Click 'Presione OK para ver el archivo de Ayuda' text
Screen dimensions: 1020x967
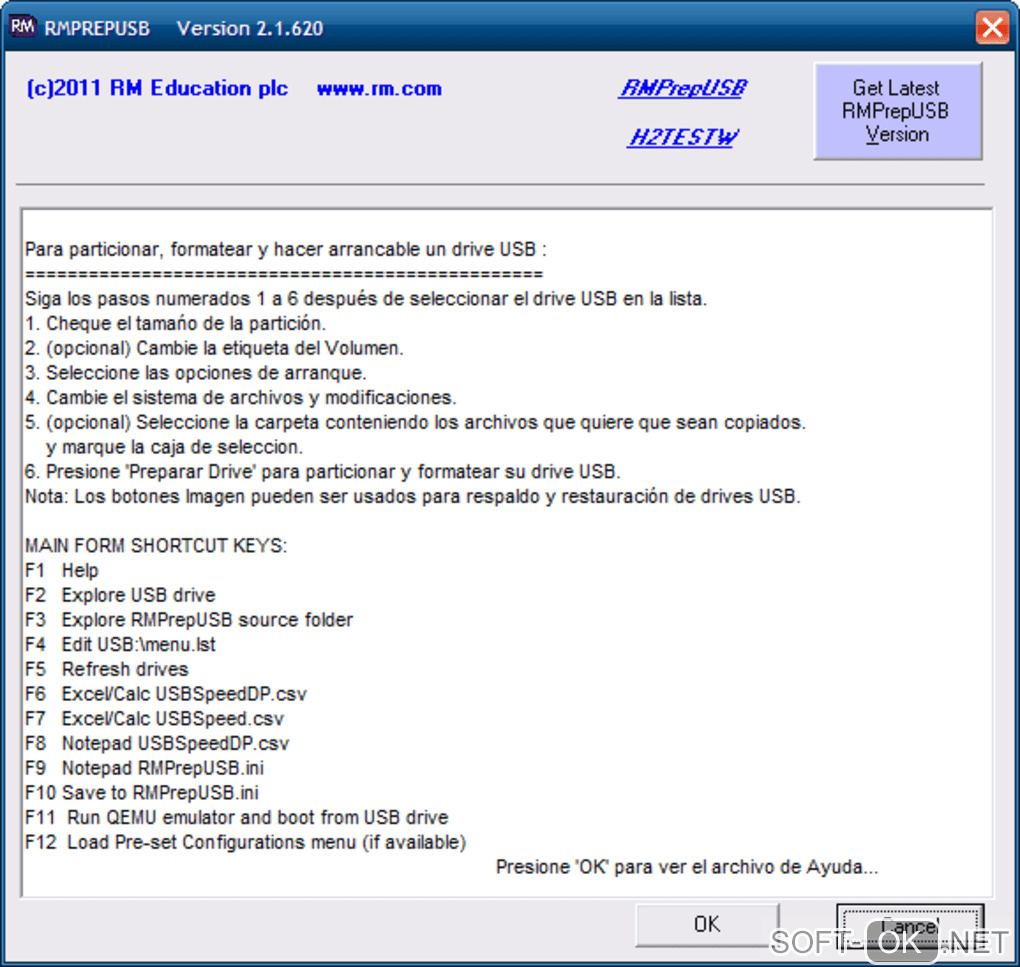(x=687, y=867)
